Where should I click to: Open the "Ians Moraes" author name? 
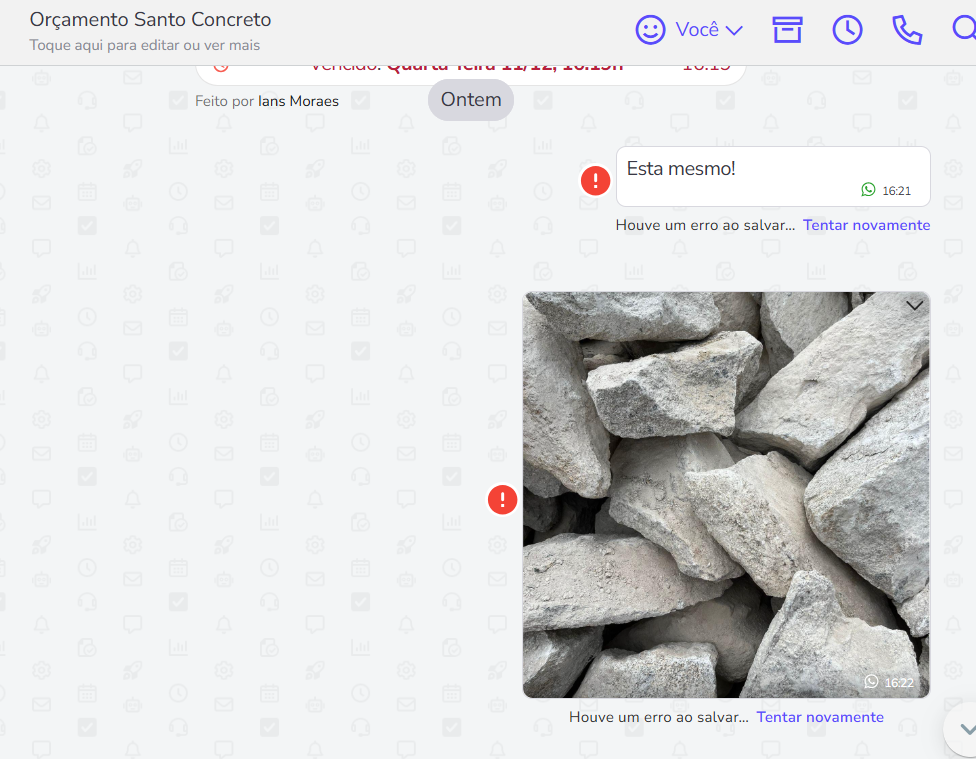tap(298, 101)
